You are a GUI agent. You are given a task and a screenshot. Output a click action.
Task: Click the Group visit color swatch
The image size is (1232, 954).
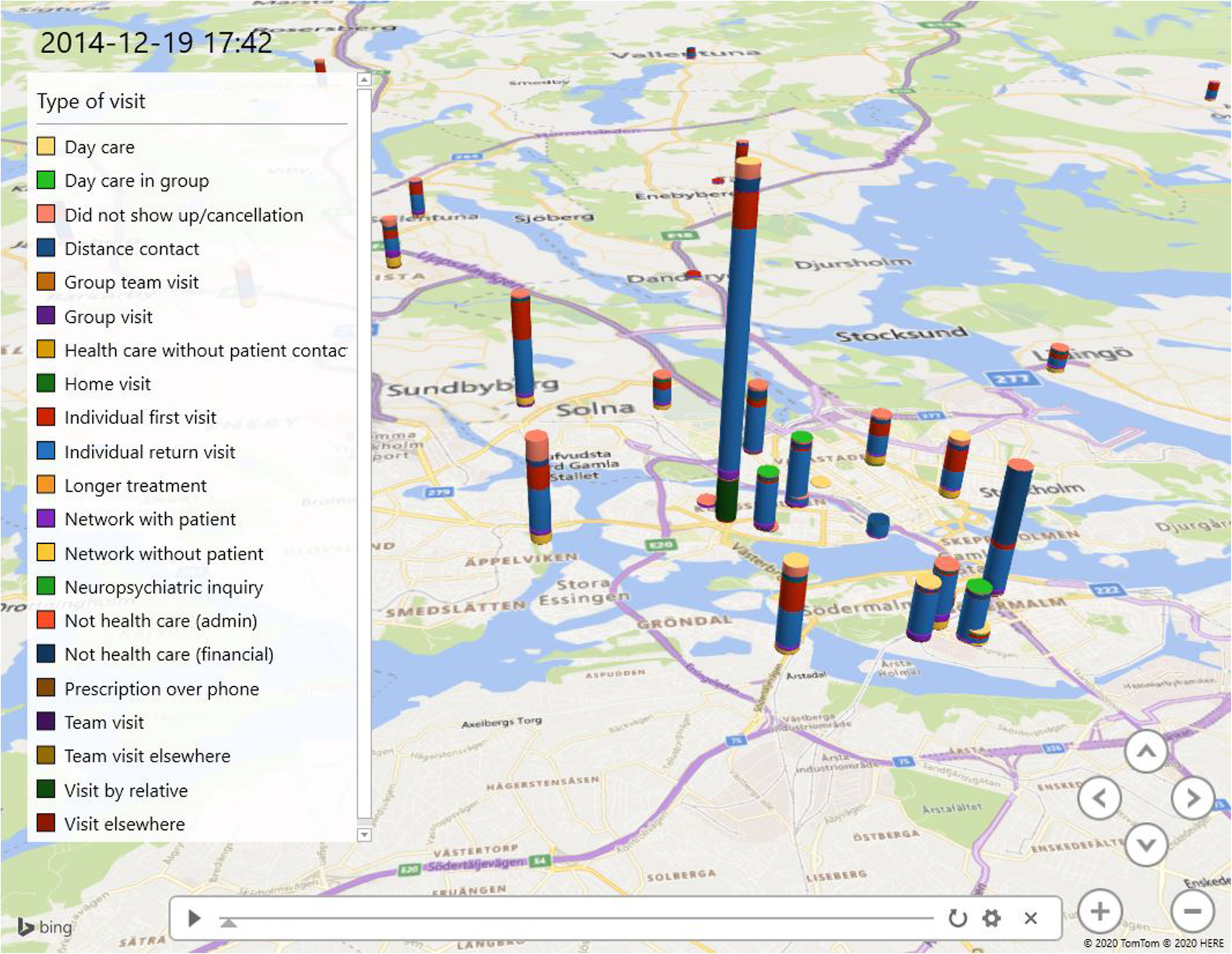click(x=46, y=315)
